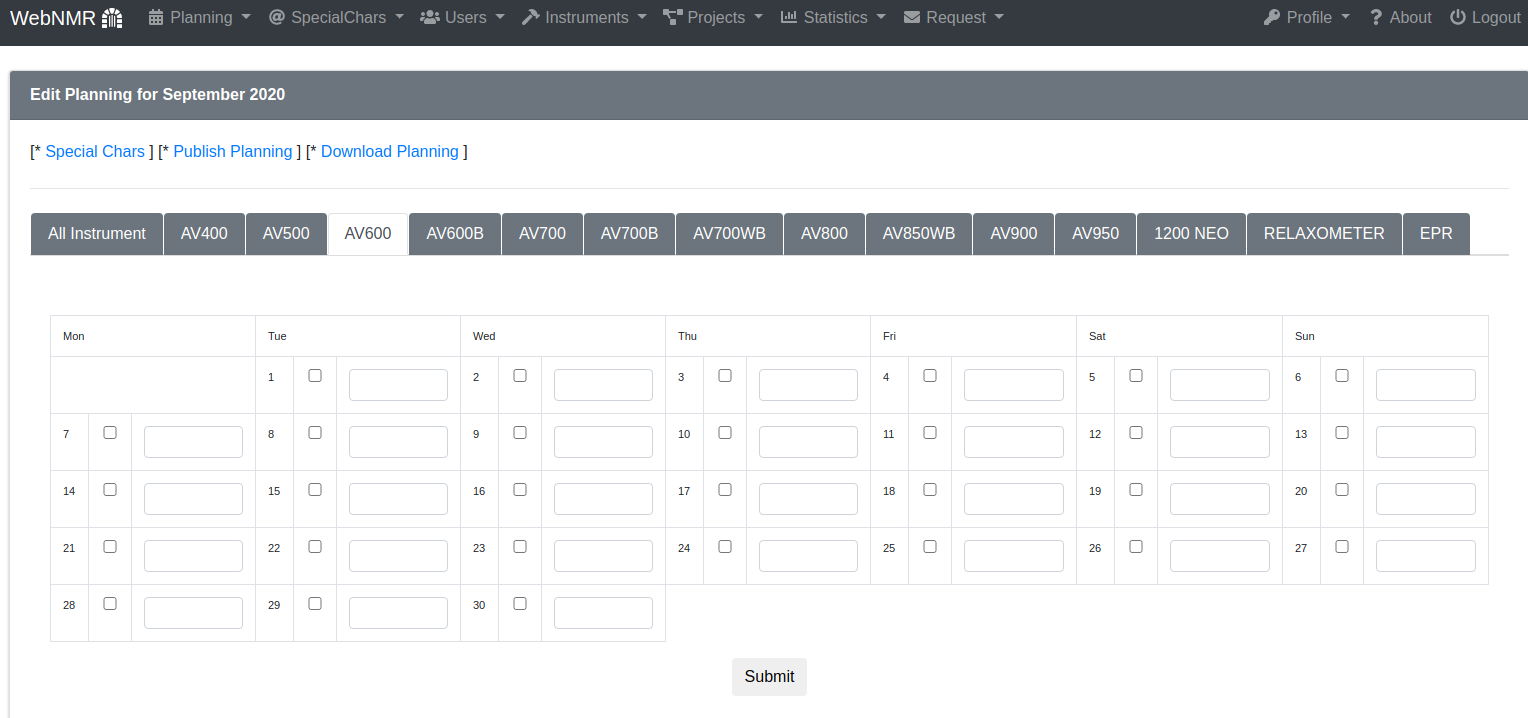Screen dimensions: 1528x718
Task: Open the EPR tab
Action: (1436, 234)
